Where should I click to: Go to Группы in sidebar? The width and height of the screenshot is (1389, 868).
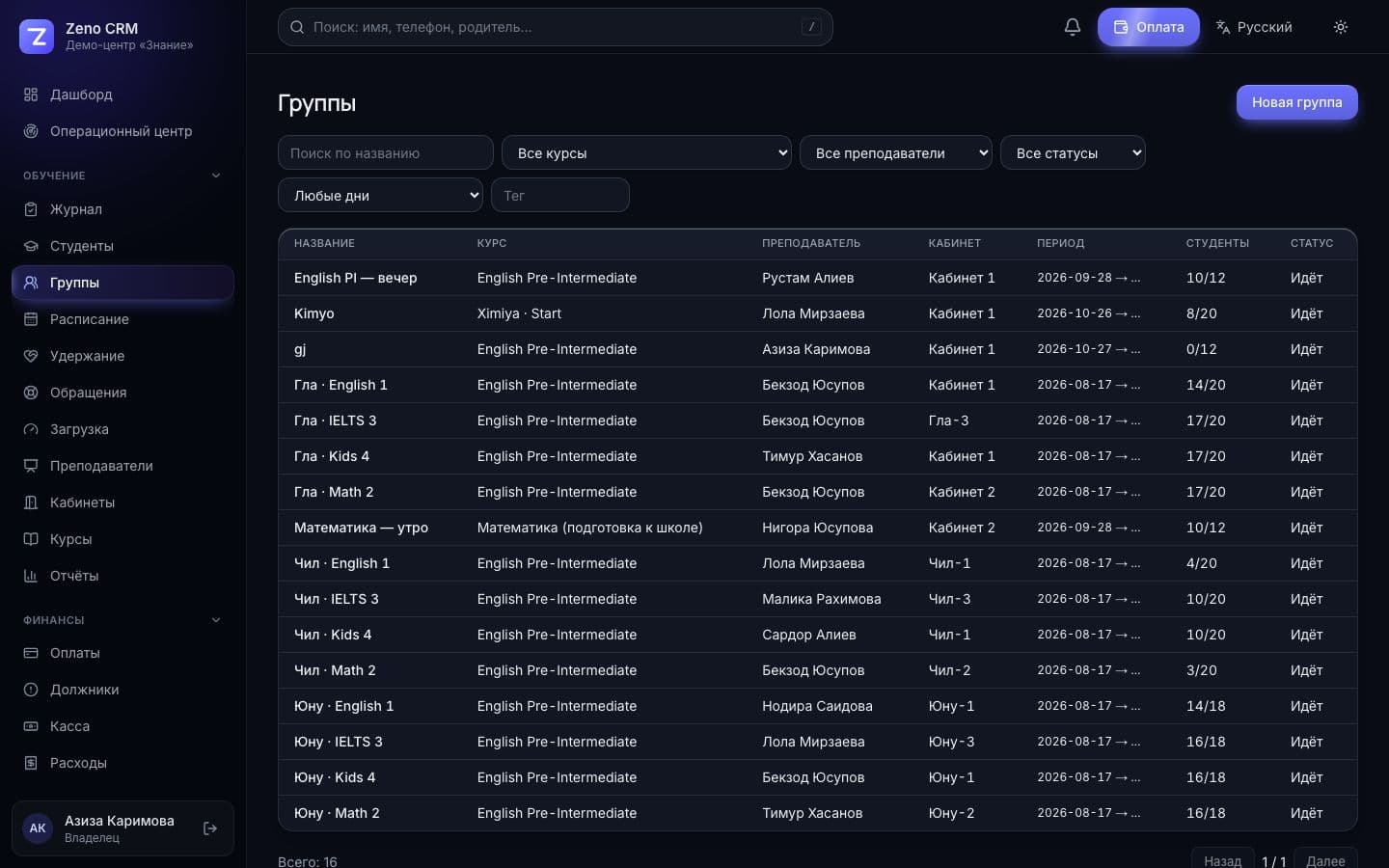tap(123, 283)
